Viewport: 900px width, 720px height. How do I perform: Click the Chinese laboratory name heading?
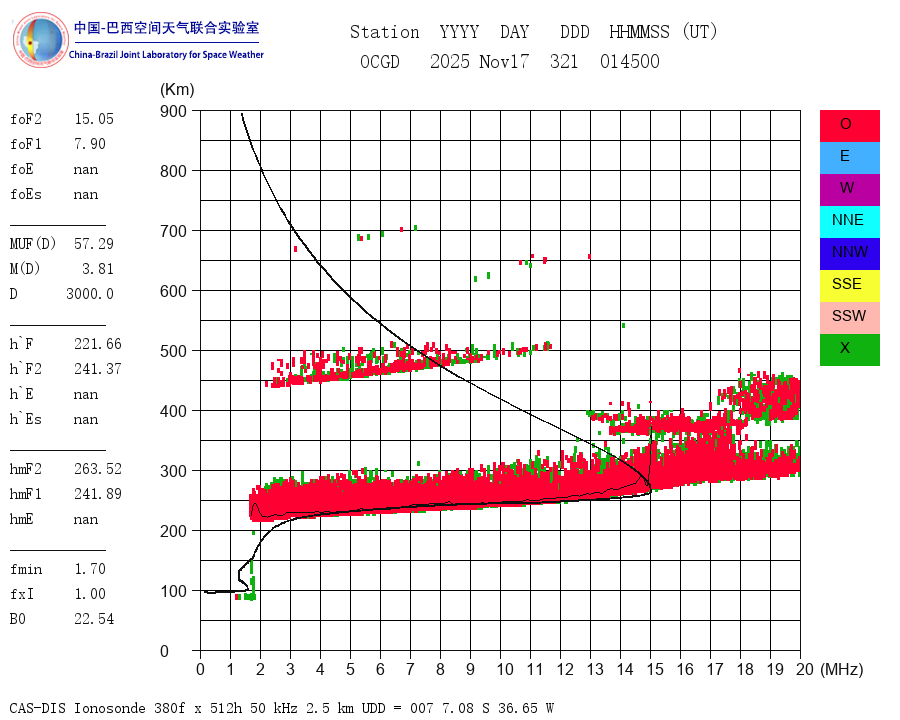pyautogui.click(x=166, y=28)
